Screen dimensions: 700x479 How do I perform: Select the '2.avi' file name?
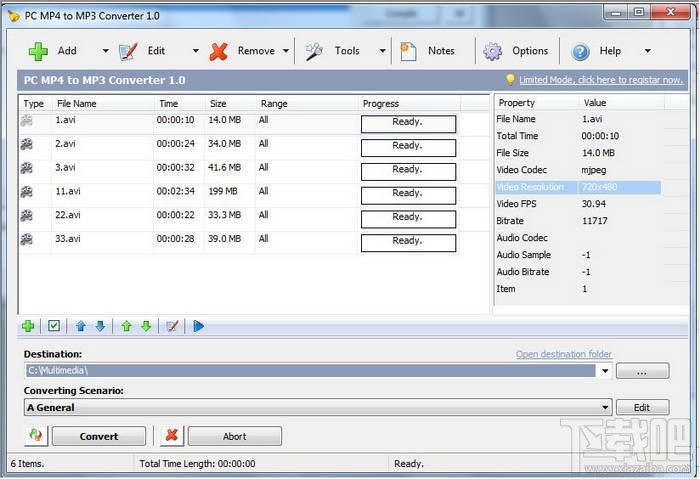pos(65,144)
